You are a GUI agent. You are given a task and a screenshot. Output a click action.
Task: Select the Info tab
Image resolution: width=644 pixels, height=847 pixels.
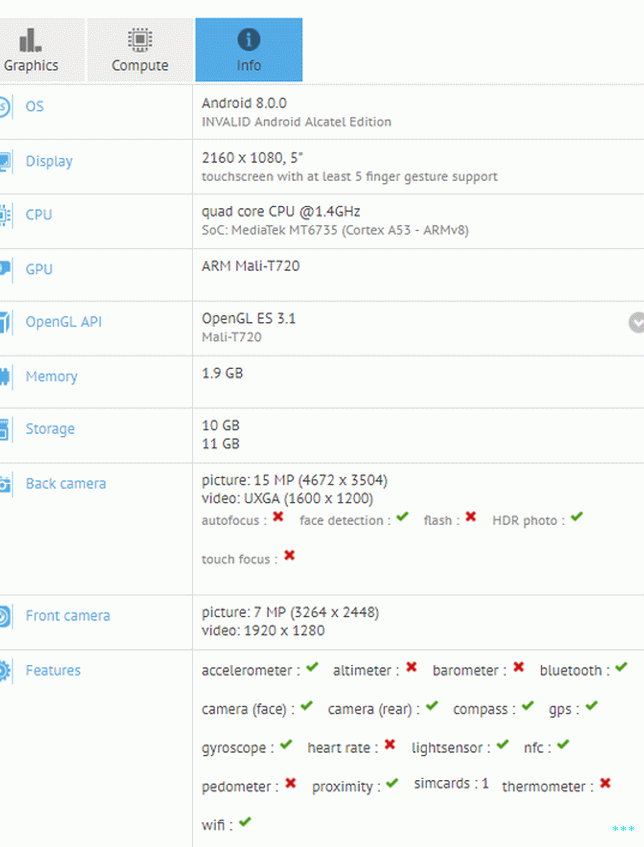[x=249, y=50]
